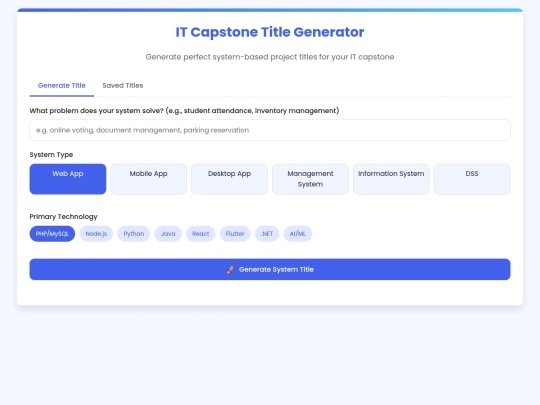Click the Primary Technology label
Image resolution: width=540 pixels, height=405 pixels.
click(63, 217)
